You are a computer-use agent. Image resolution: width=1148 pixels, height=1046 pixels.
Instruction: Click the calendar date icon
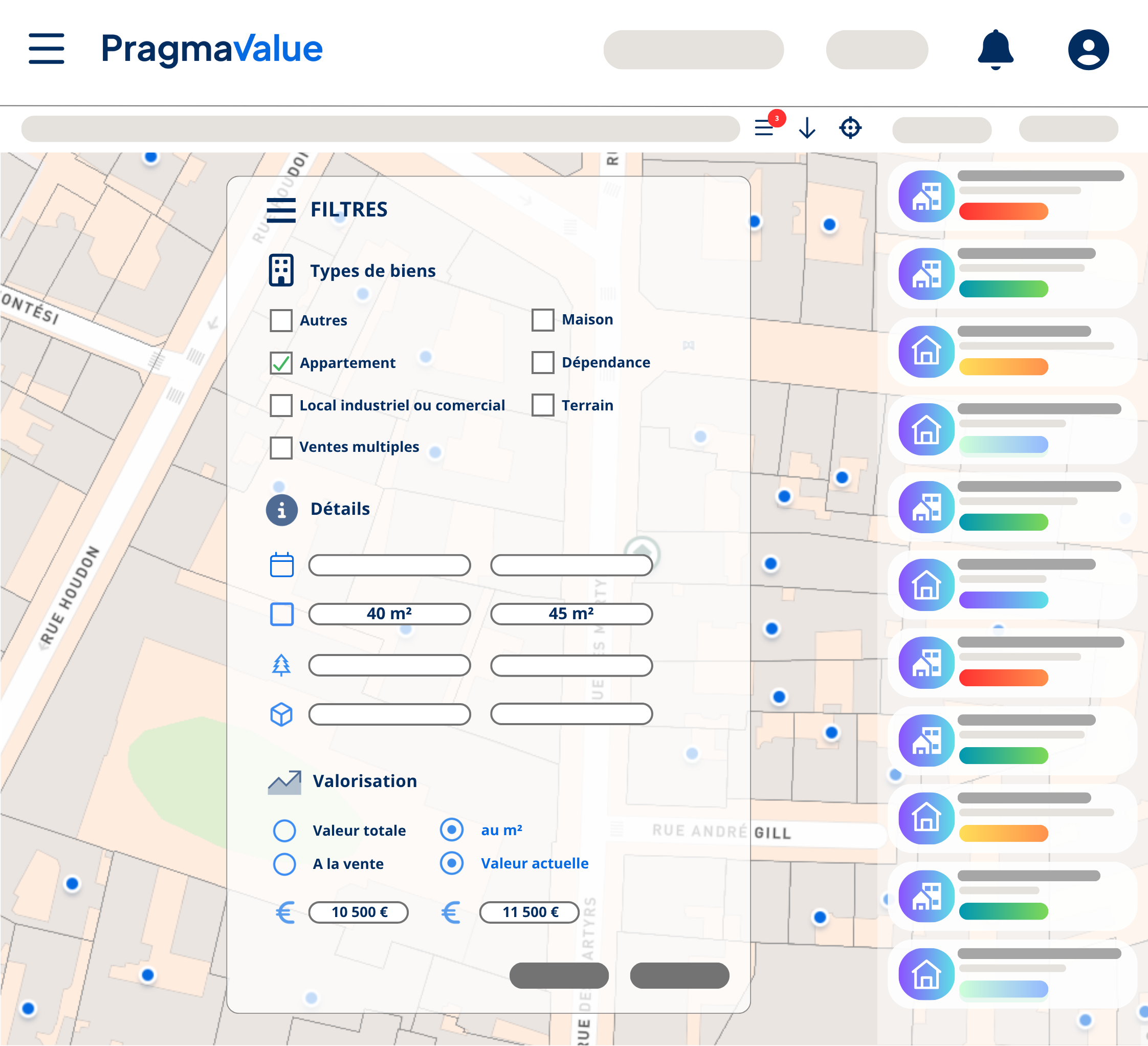[281, 564]
